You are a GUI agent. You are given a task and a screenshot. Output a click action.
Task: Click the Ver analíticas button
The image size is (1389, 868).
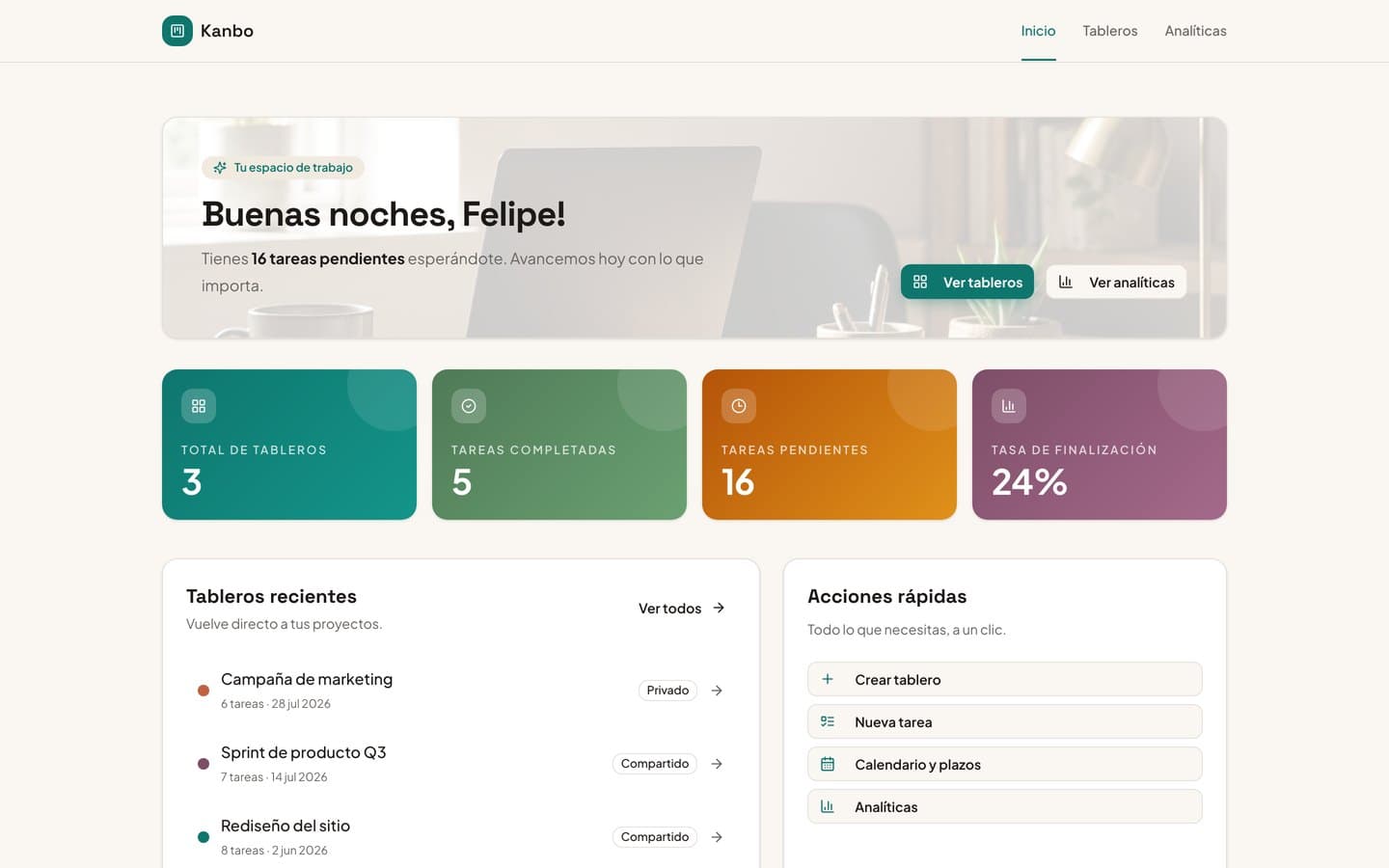1116,282
